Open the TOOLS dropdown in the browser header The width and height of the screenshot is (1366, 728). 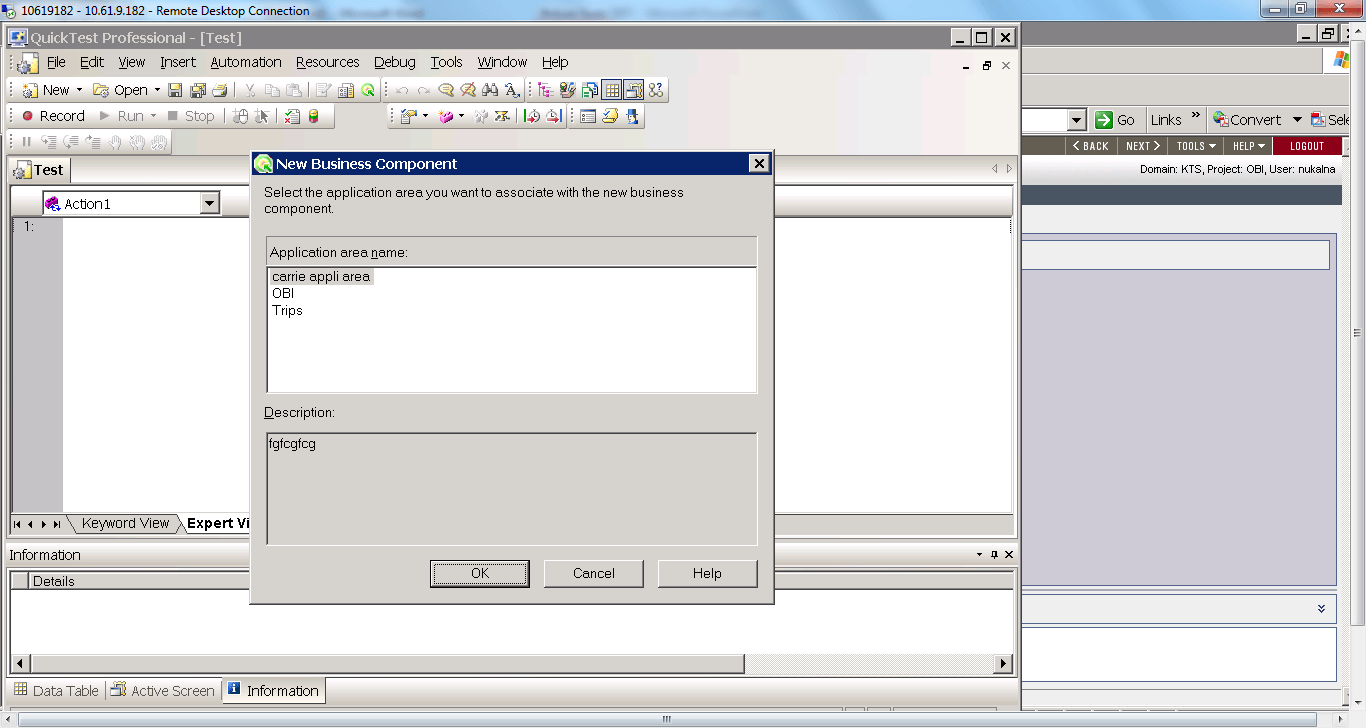point(1196,146)
